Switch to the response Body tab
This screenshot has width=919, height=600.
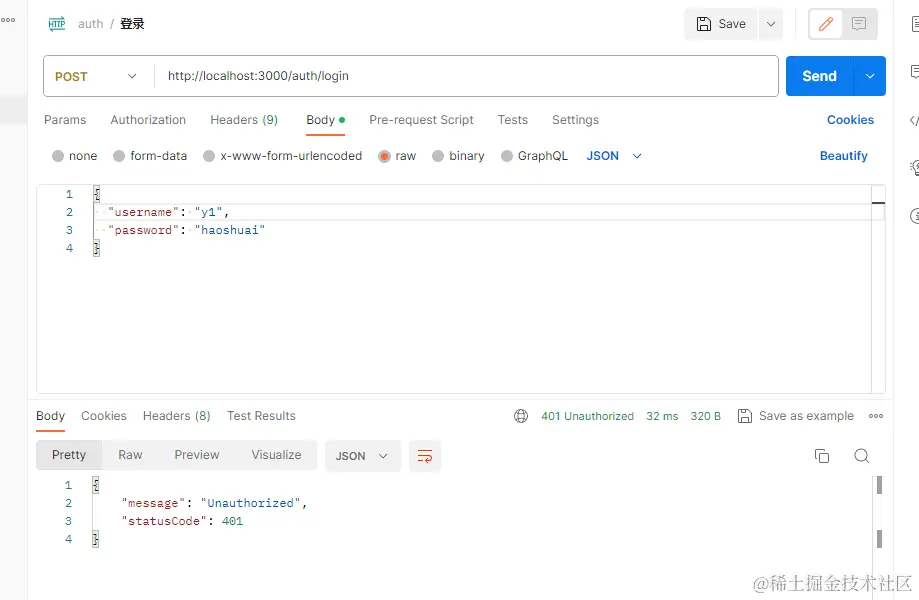coord(50,416)
